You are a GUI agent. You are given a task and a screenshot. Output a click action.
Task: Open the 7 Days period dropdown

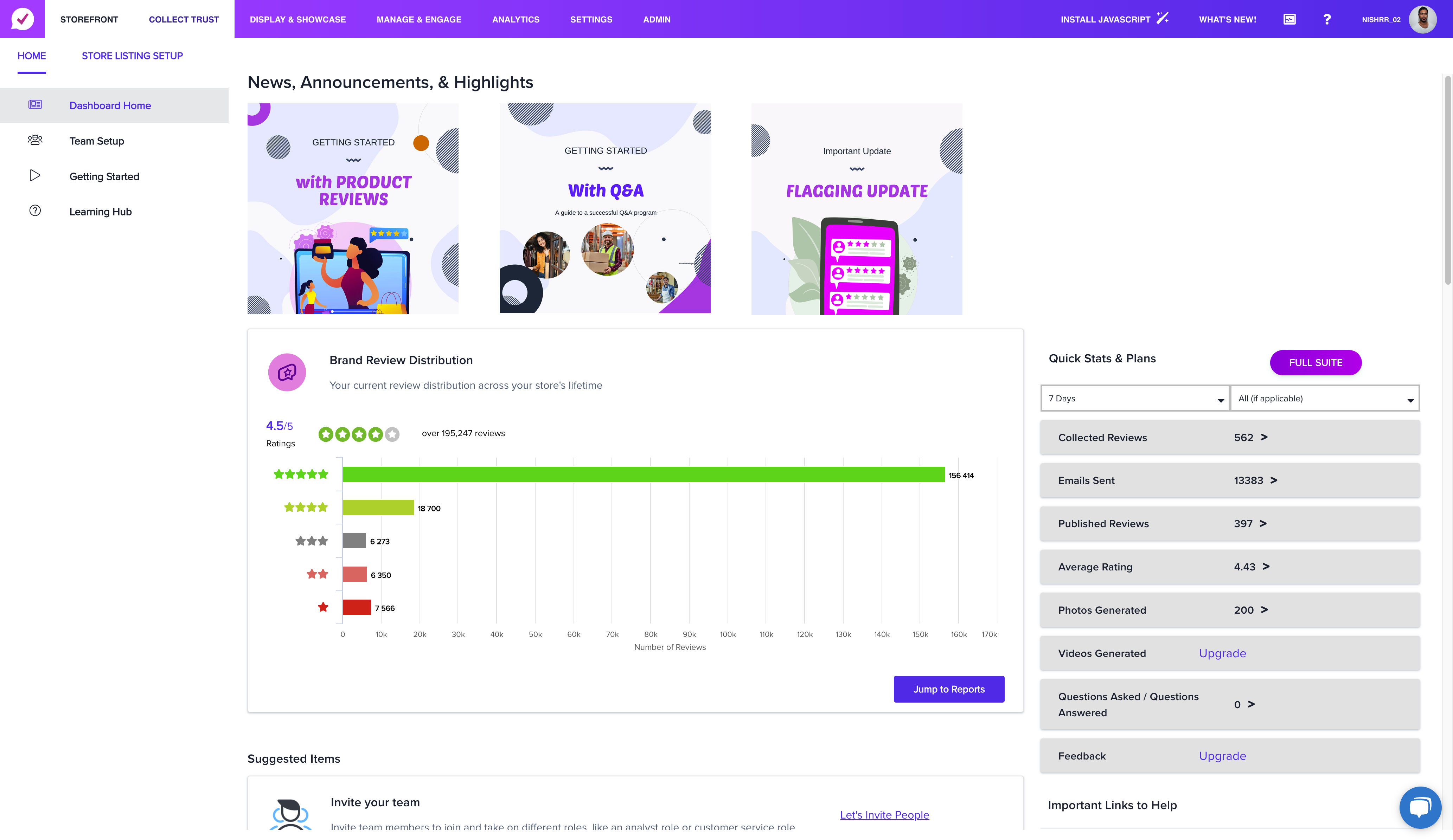[x=1135, y=398]
